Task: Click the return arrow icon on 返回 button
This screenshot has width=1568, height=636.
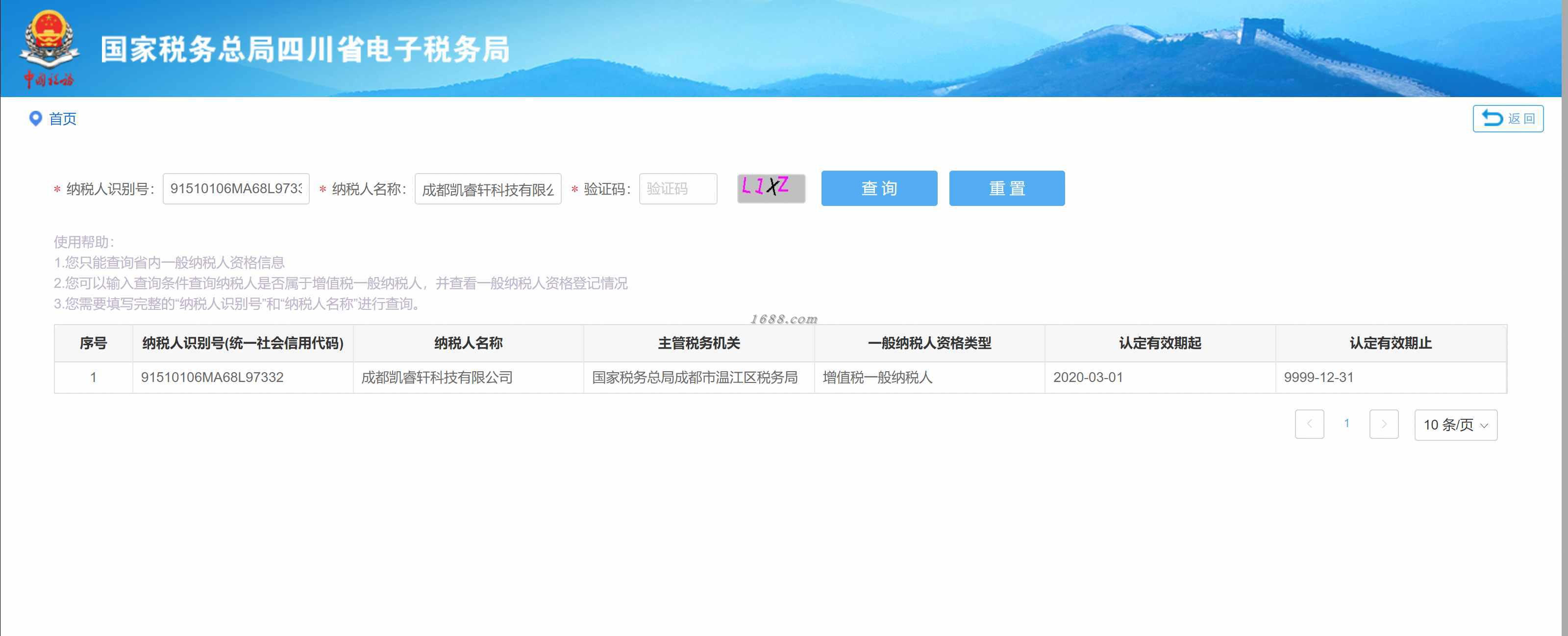Action: [1492, 118]
